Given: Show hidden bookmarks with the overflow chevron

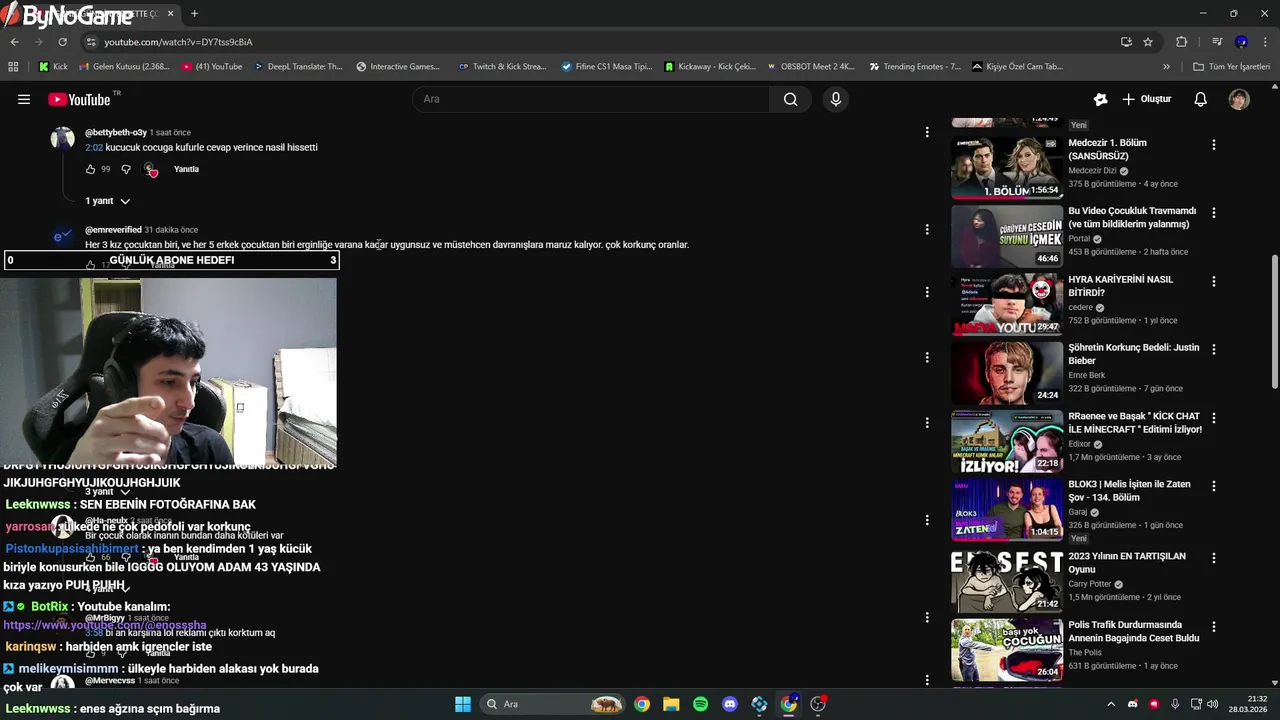Looking at the screenshot, I should tap(1166, 67).
